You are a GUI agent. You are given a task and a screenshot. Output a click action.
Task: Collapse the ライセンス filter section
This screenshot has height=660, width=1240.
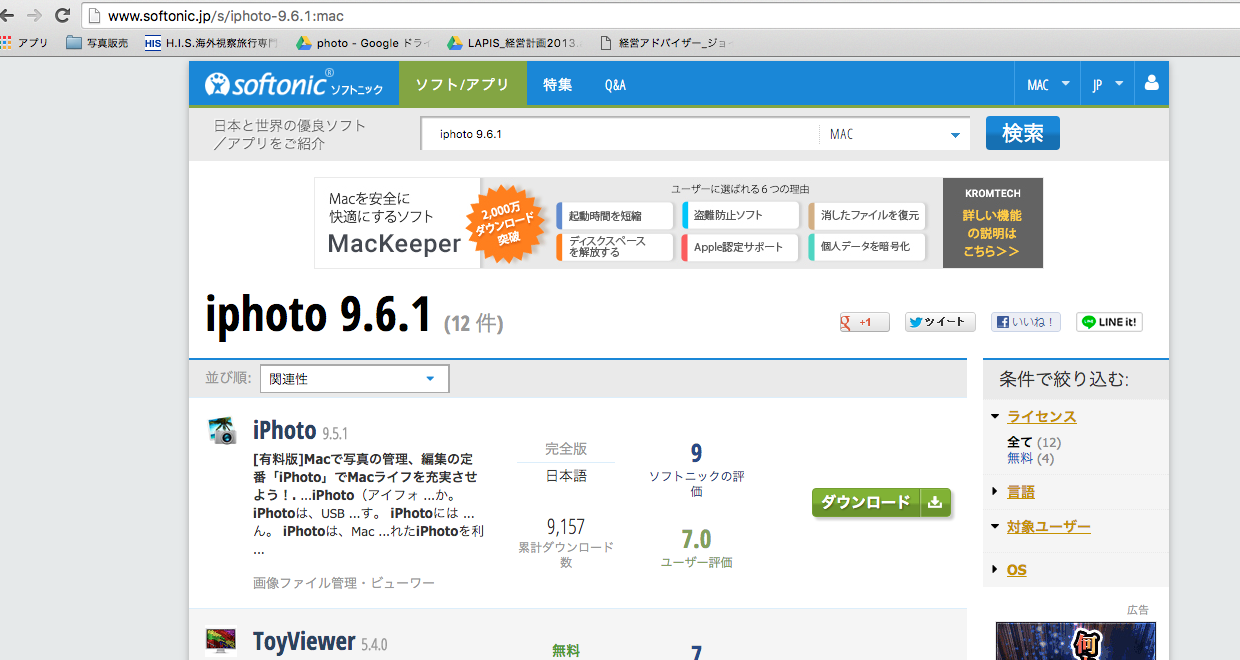point(1041,417)
